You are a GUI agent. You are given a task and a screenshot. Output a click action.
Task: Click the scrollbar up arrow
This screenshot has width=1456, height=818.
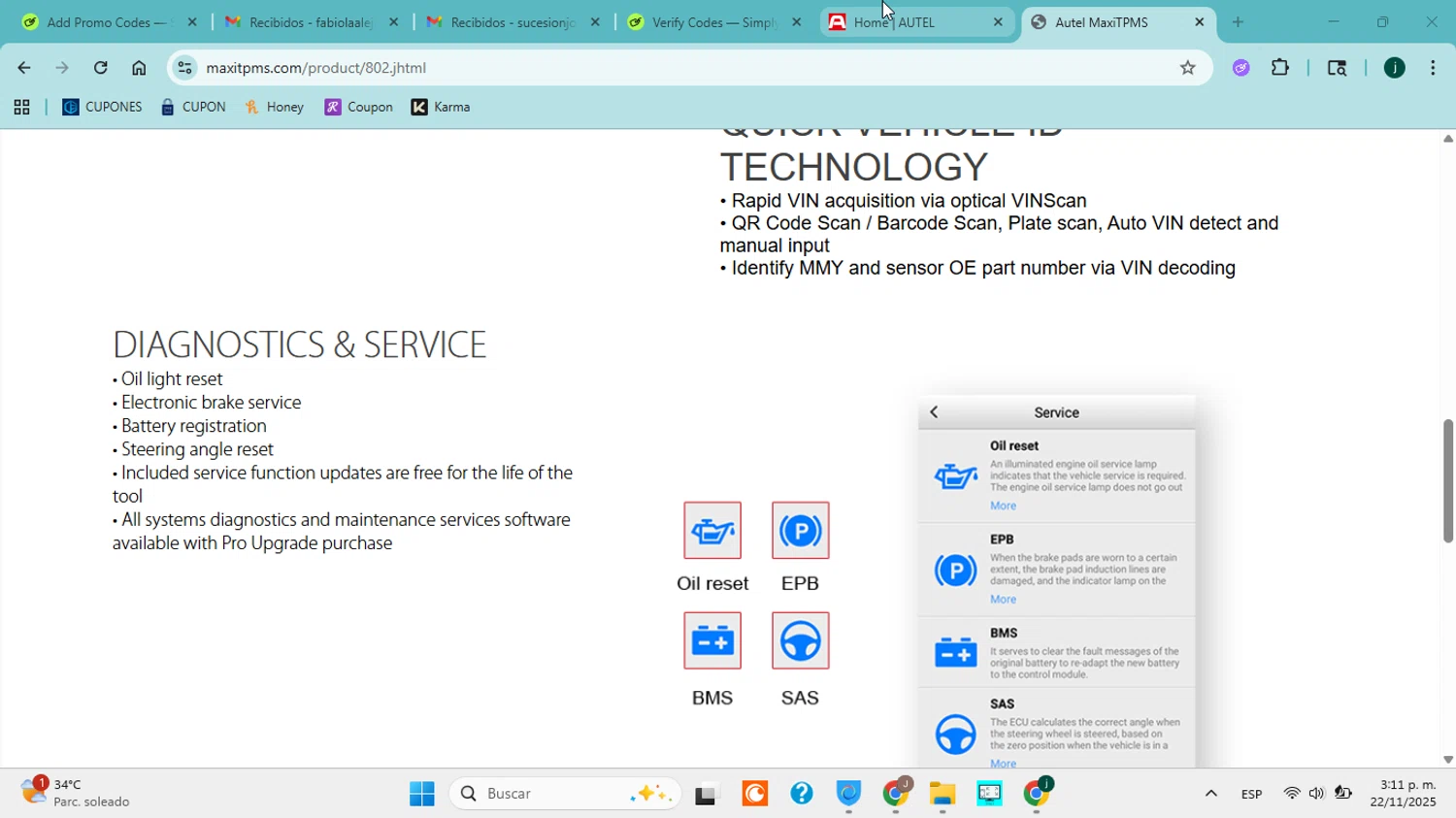coord(1448,139)
